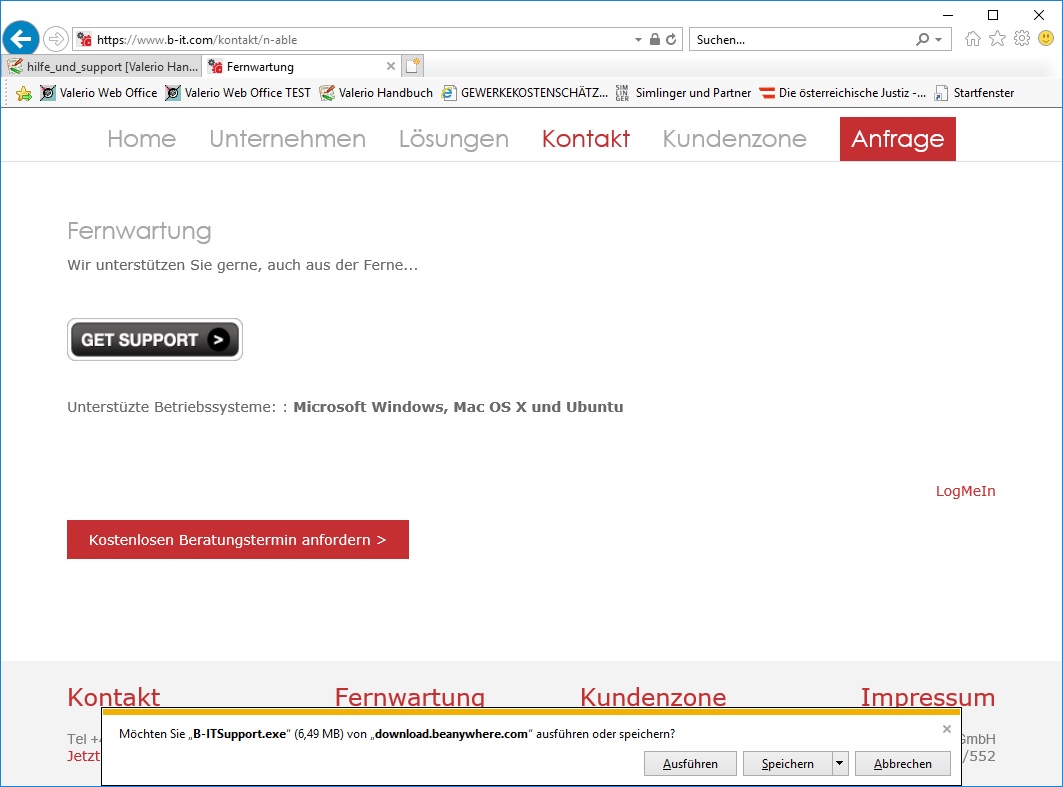Open the search provider dropdown arrow
The image size is (1063, 787).
coord(938,40)
